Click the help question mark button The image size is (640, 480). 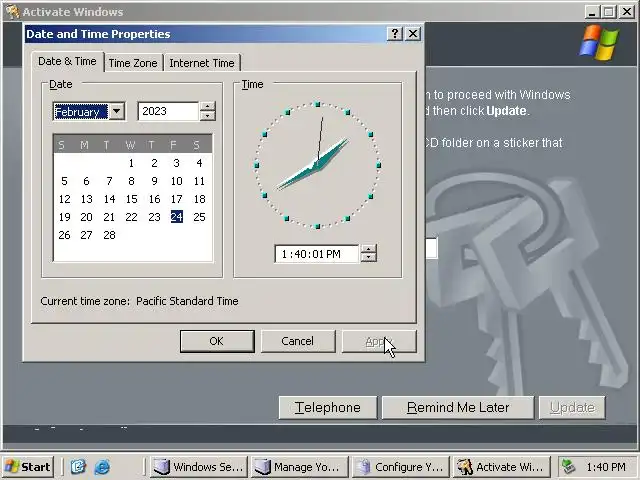tap(395, 33)
